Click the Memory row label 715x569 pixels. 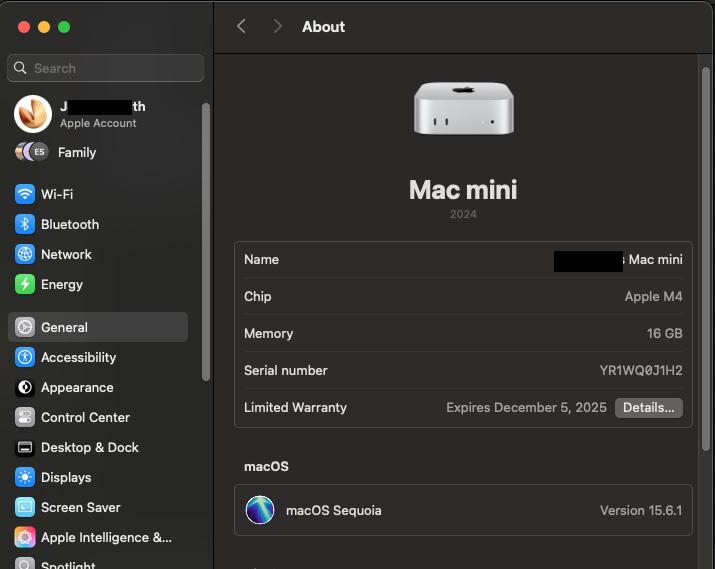[269, 334]
